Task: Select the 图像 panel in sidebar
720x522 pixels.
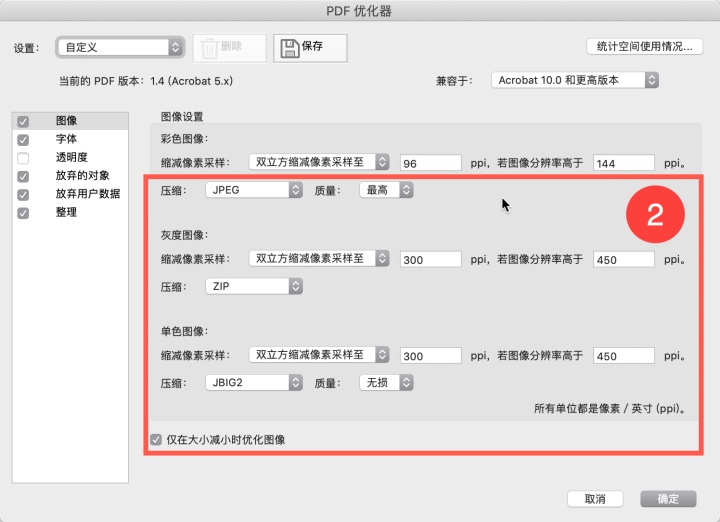Action: coord(70,121)
